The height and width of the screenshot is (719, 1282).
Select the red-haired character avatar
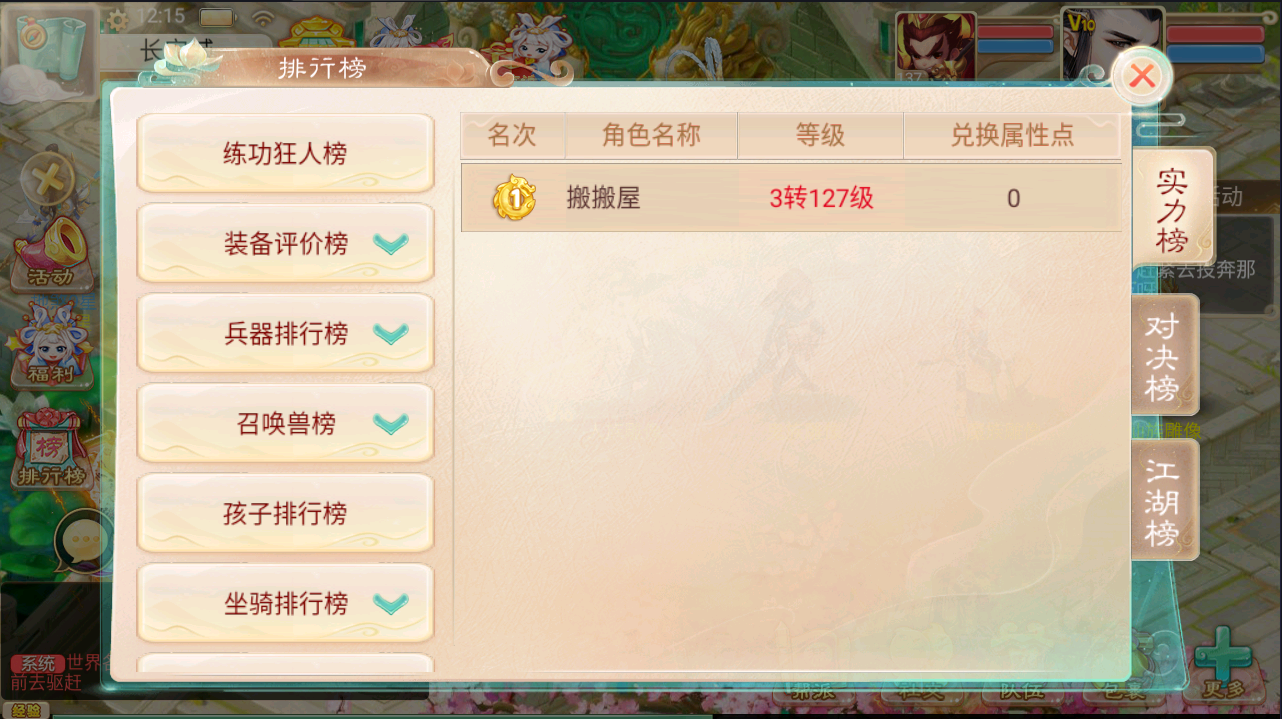(x=935, y=47)
